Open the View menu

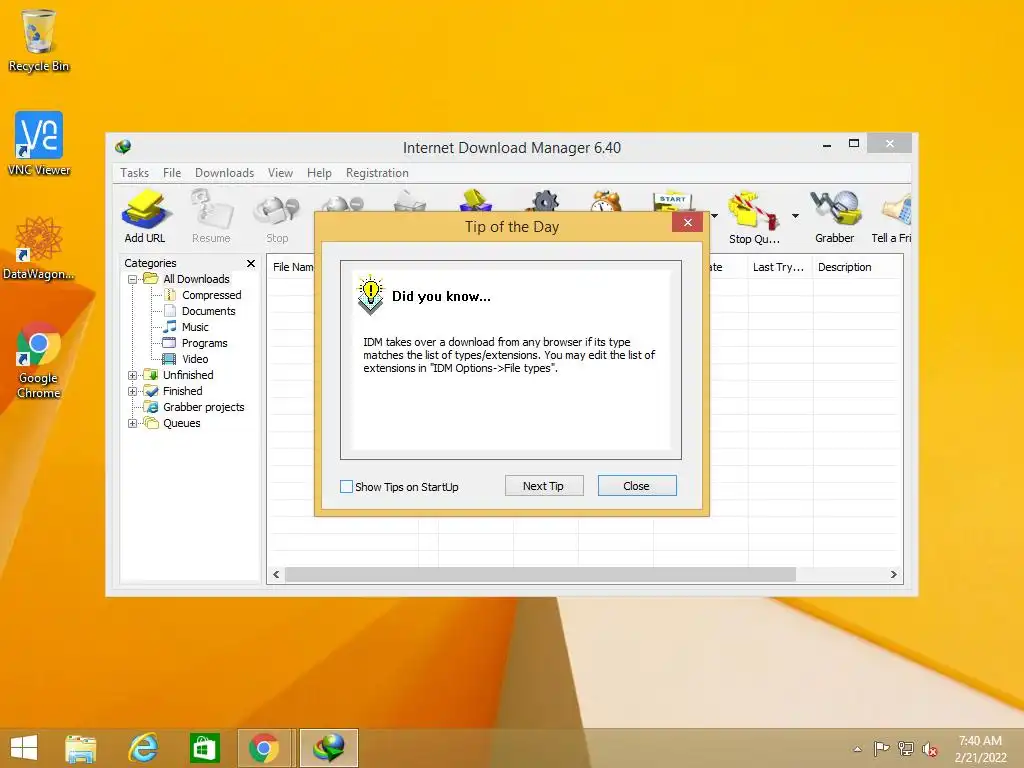(x=280, y=173)
